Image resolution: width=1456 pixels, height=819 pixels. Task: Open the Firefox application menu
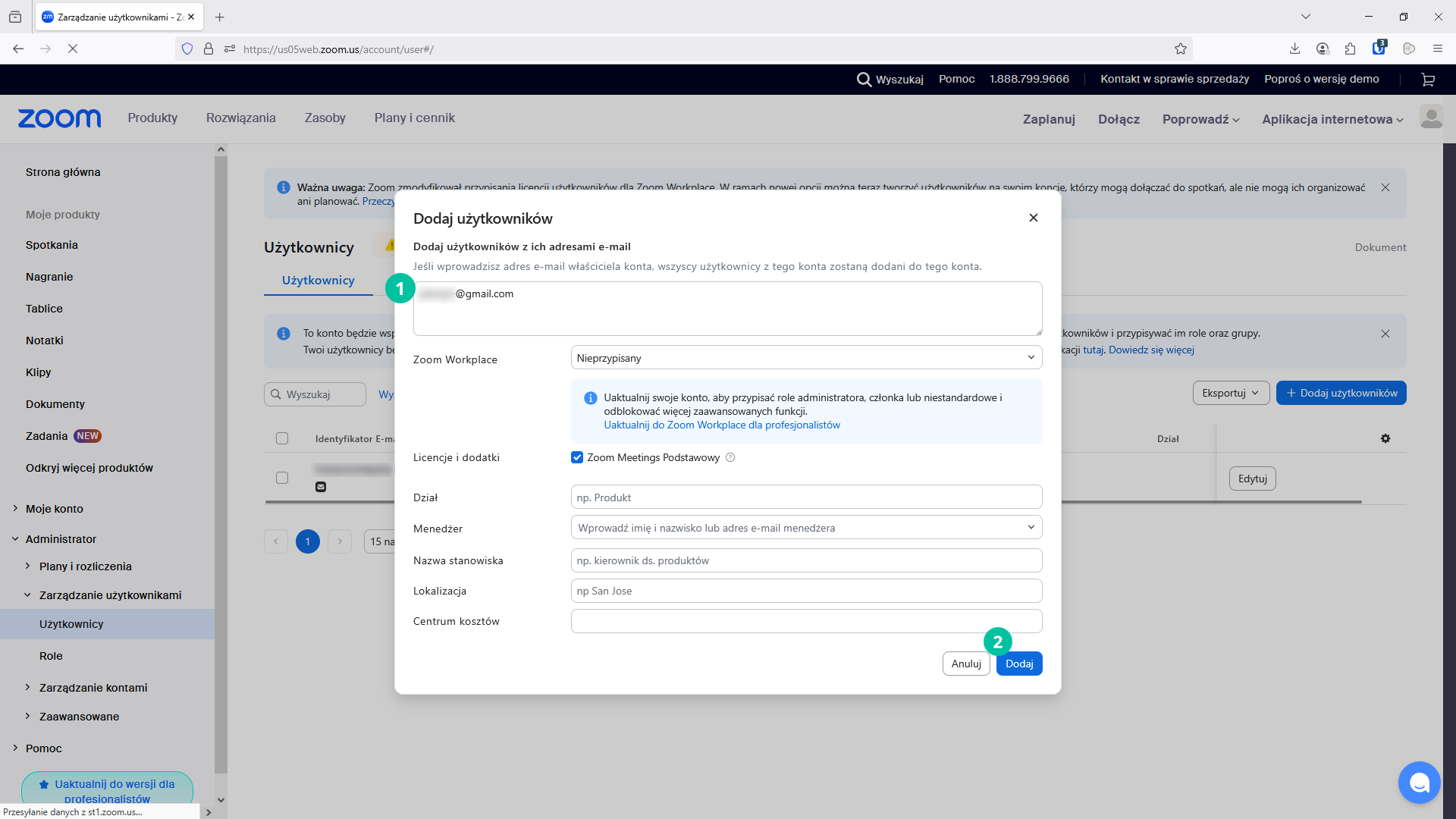pyautogui.click(x=1437, y=49)
